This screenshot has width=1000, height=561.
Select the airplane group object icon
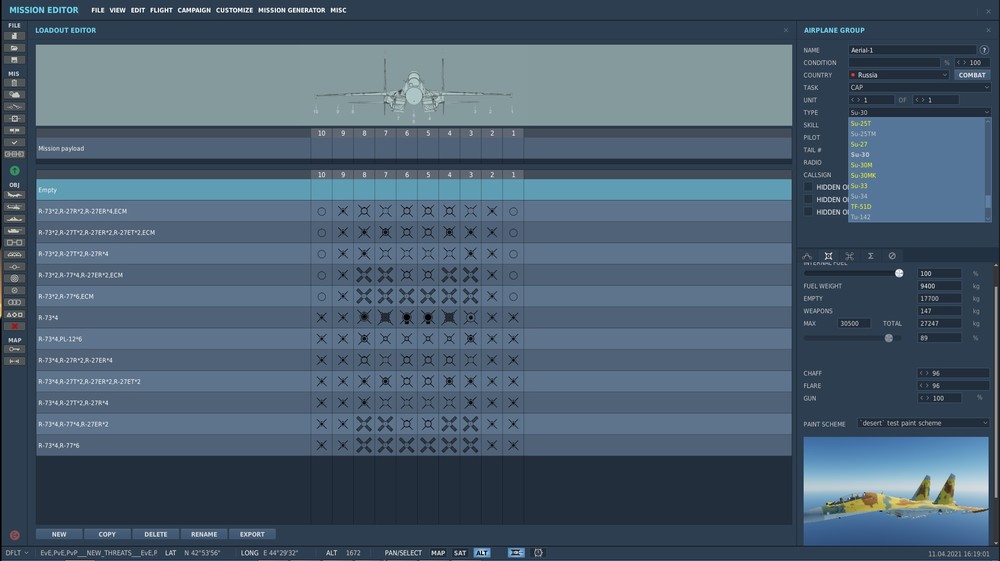[14, 195]
